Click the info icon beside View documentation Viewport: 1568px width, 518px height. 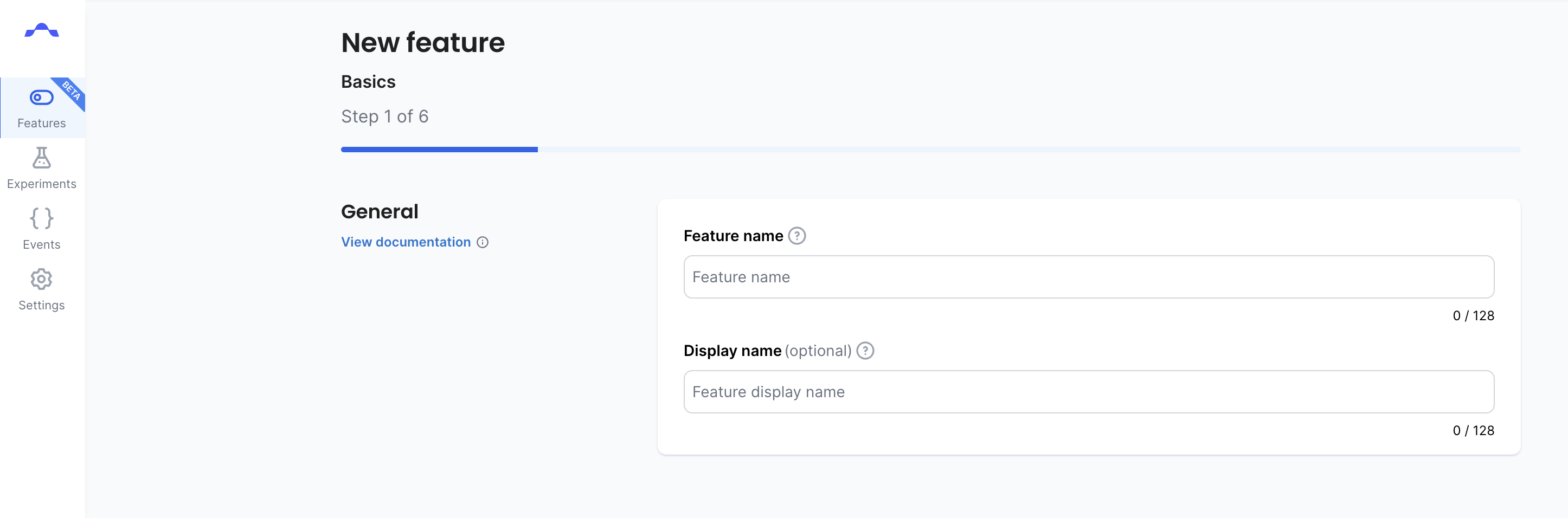tap(483, 242)
